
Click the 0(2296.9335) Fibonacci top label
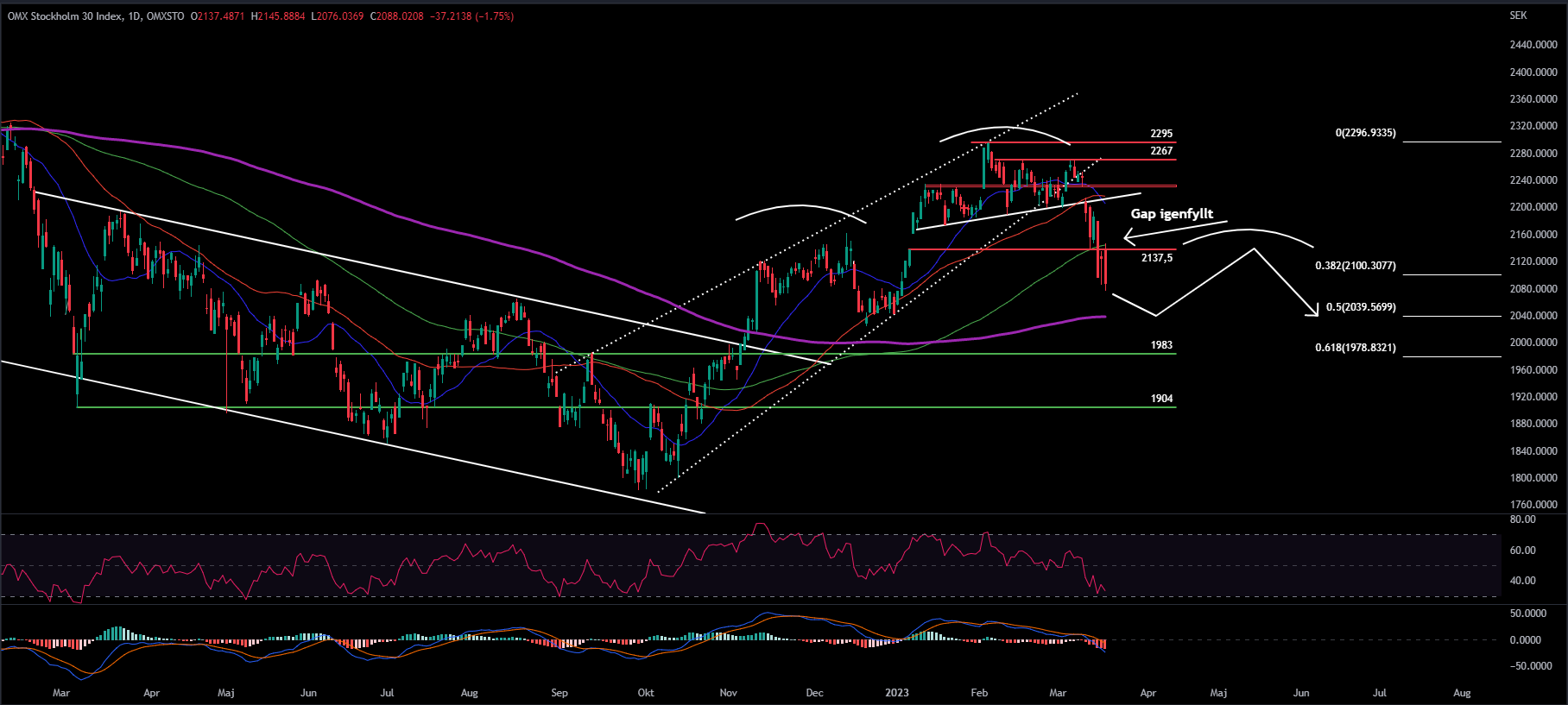pos(1365,133)
